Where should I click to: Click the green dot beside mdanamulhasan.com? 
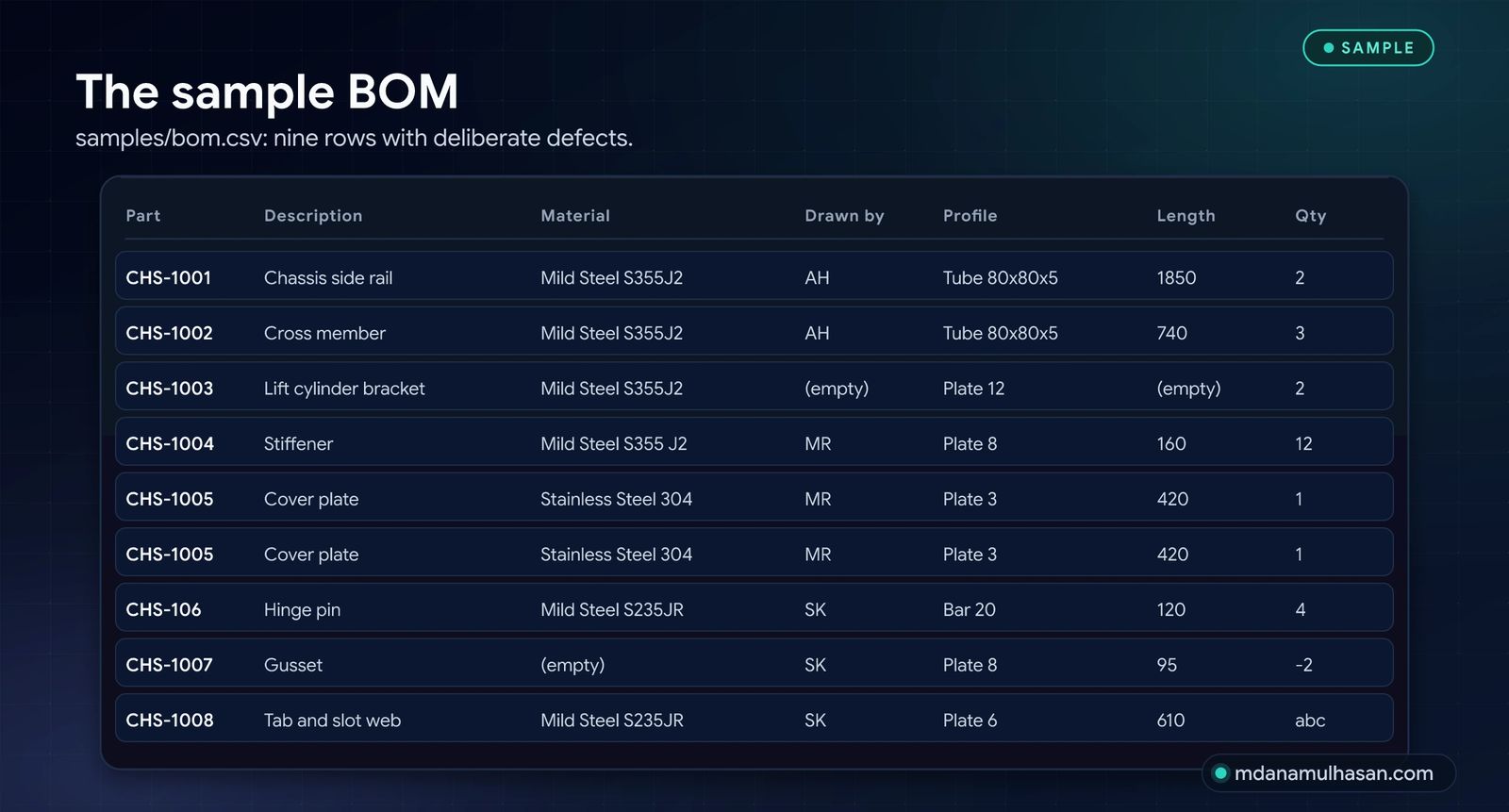1220,773
